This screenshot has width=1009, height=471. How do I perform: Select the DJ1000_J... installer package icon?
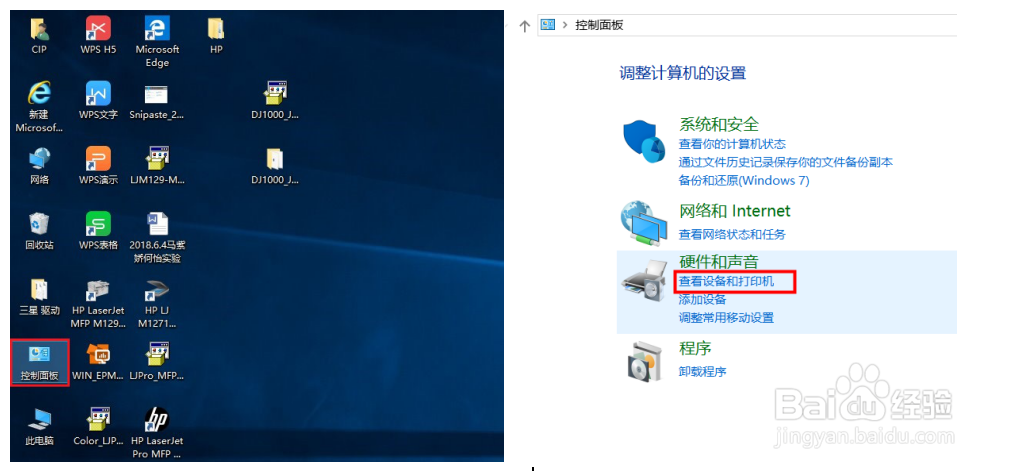(275, 101)
